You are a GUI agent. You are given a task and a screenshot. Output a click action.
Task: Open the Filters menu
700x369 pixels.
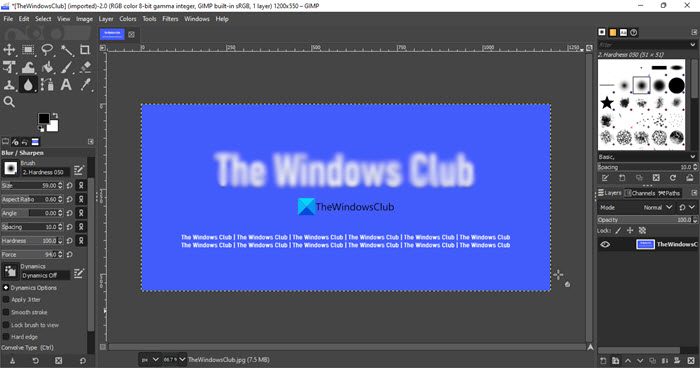170,19
